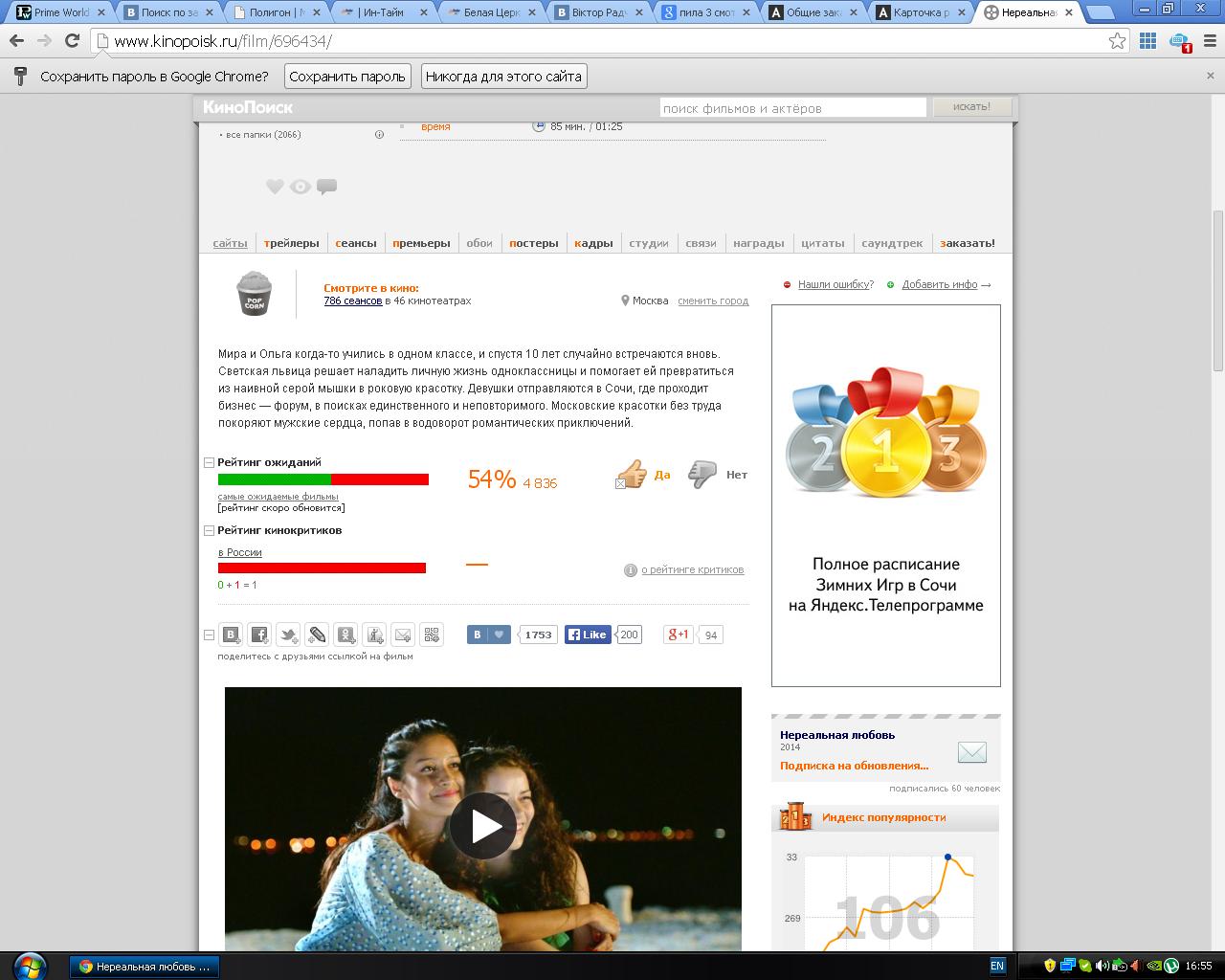
Task: Click the Google +1 button
Action: point(679,635)
